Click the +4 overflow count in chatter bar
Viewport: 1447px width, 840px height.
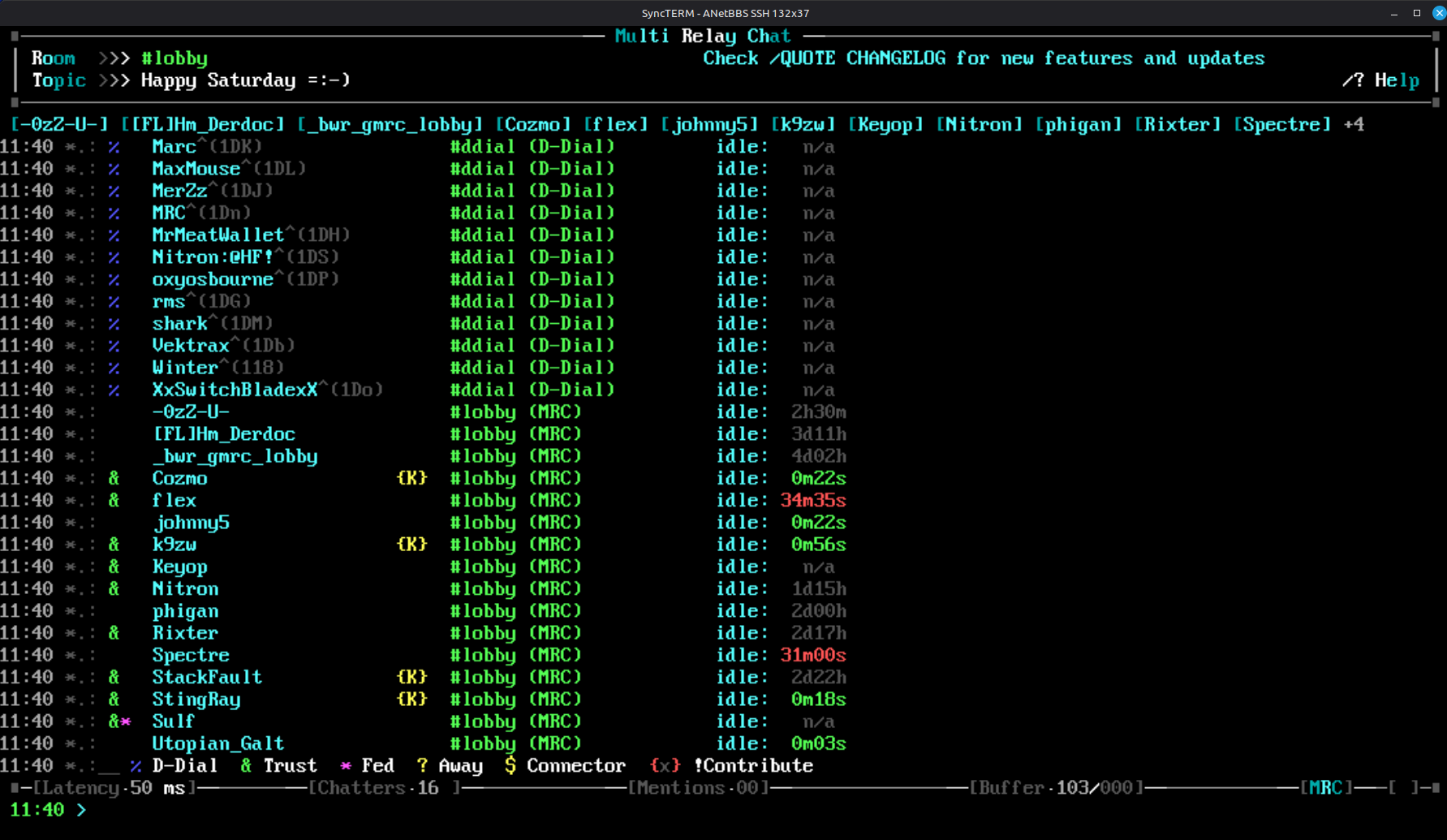coord(1354,124)
